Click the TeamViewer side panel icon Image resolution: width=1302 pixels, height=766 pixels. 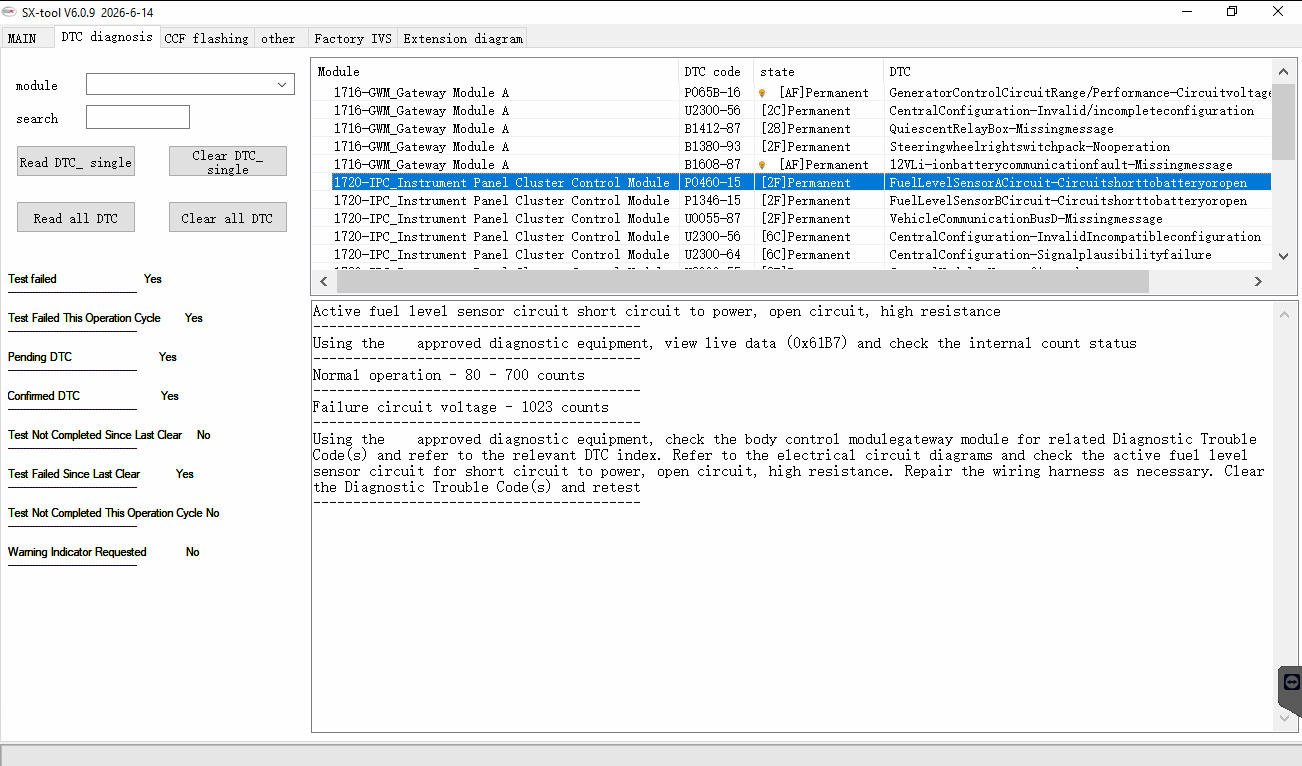point(1291,683)
